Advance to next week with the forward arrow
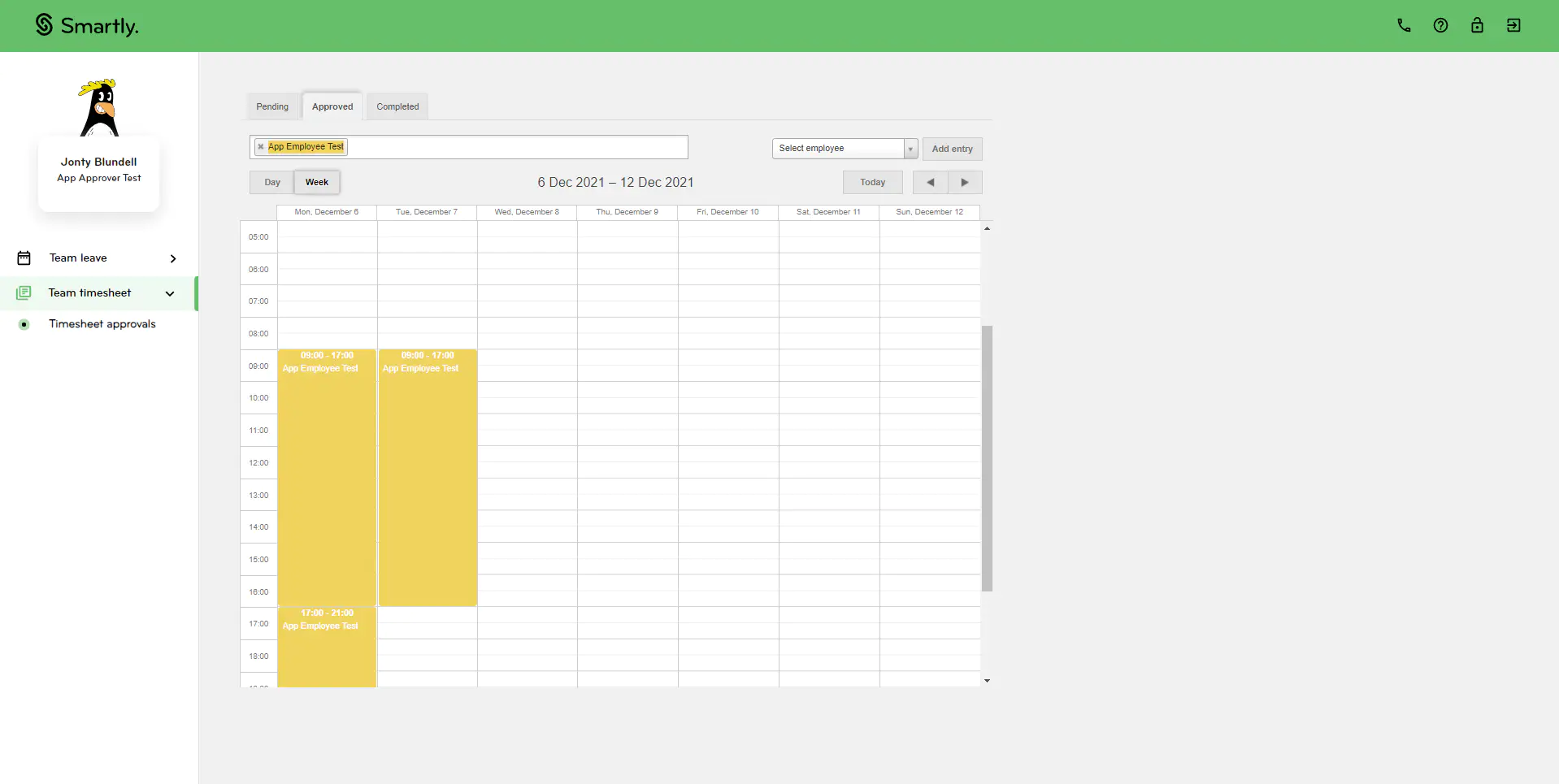1559x784 pixels. tap(964, 182)
